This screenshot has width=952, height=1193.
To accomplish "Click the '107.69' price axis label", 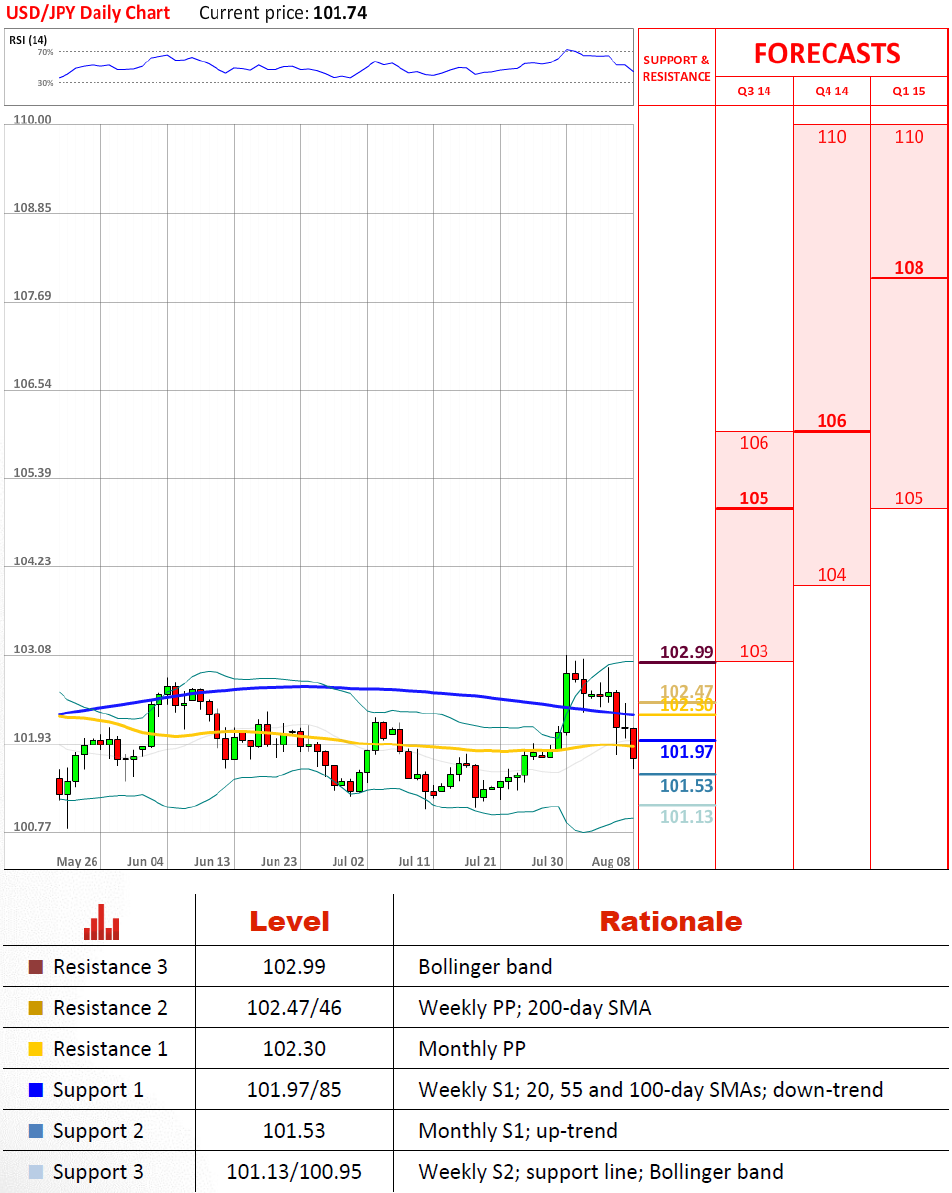I will 32,296.
